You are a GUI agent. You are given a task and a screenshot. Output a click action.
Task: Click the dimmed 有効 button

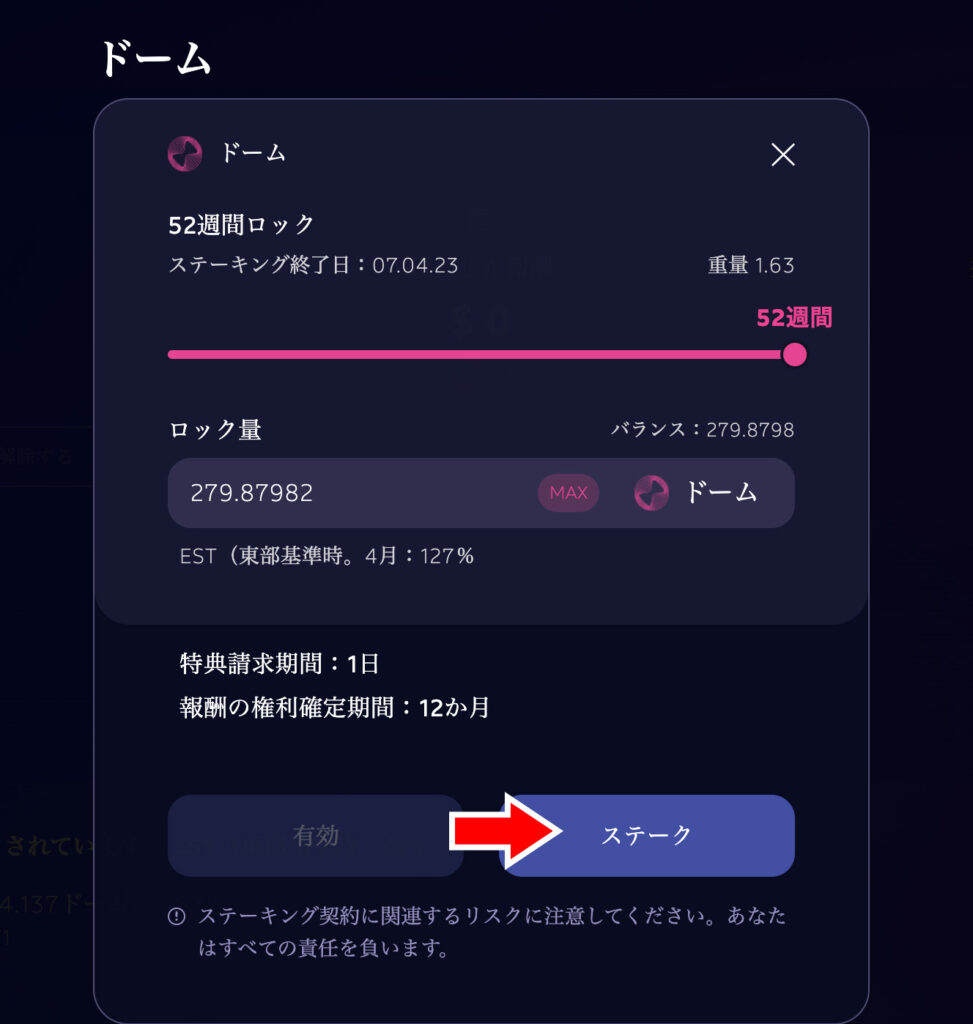pos(315,835)
